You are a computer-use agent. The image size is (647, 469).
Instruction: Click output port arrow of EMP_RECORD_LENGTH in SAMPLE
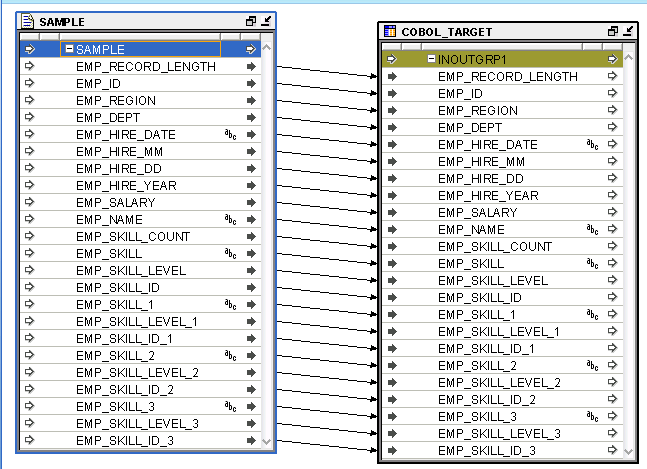click(251, 67)
